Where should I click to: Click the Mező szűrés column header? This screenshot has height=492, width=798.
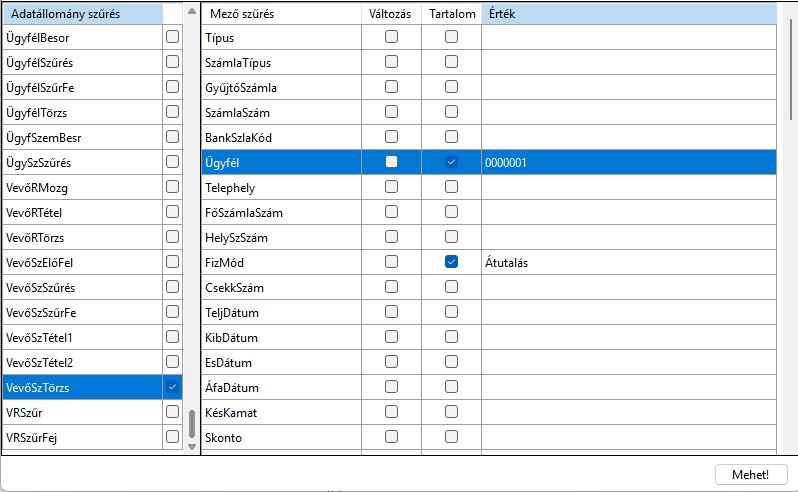(x=281, y=14)
